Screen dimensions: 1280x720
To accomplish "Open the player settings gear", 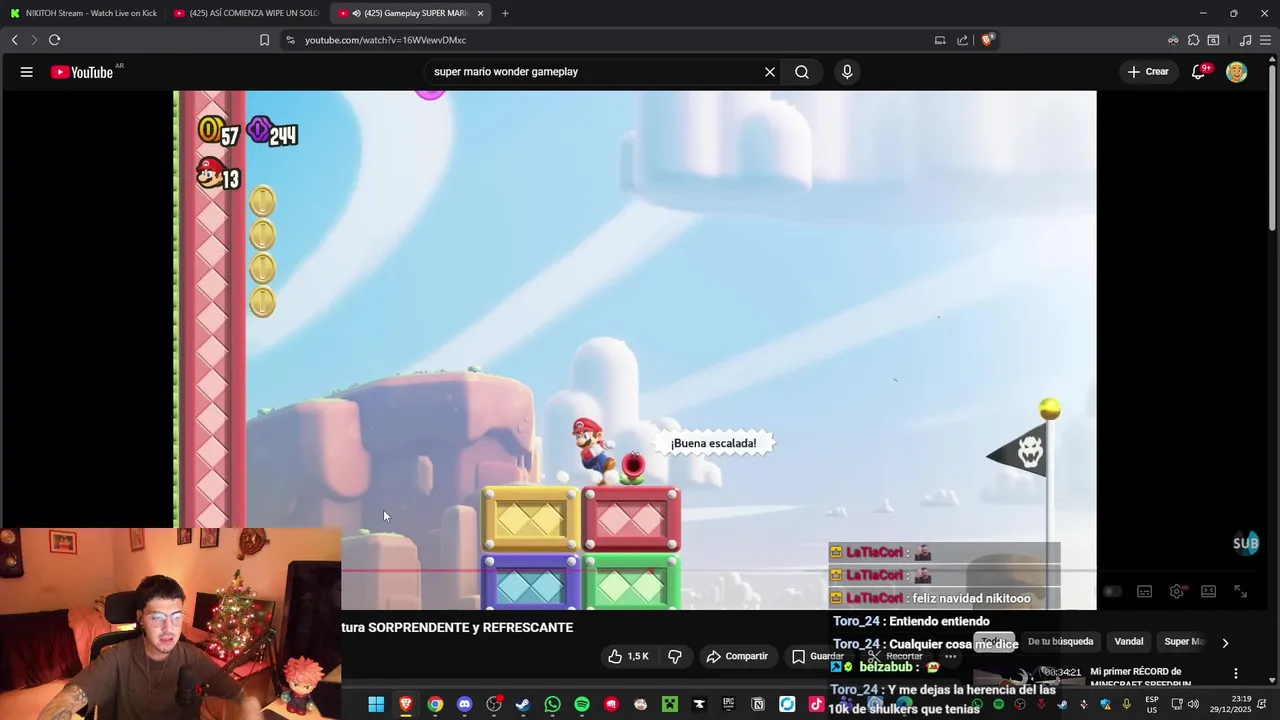I will 1177,591.
